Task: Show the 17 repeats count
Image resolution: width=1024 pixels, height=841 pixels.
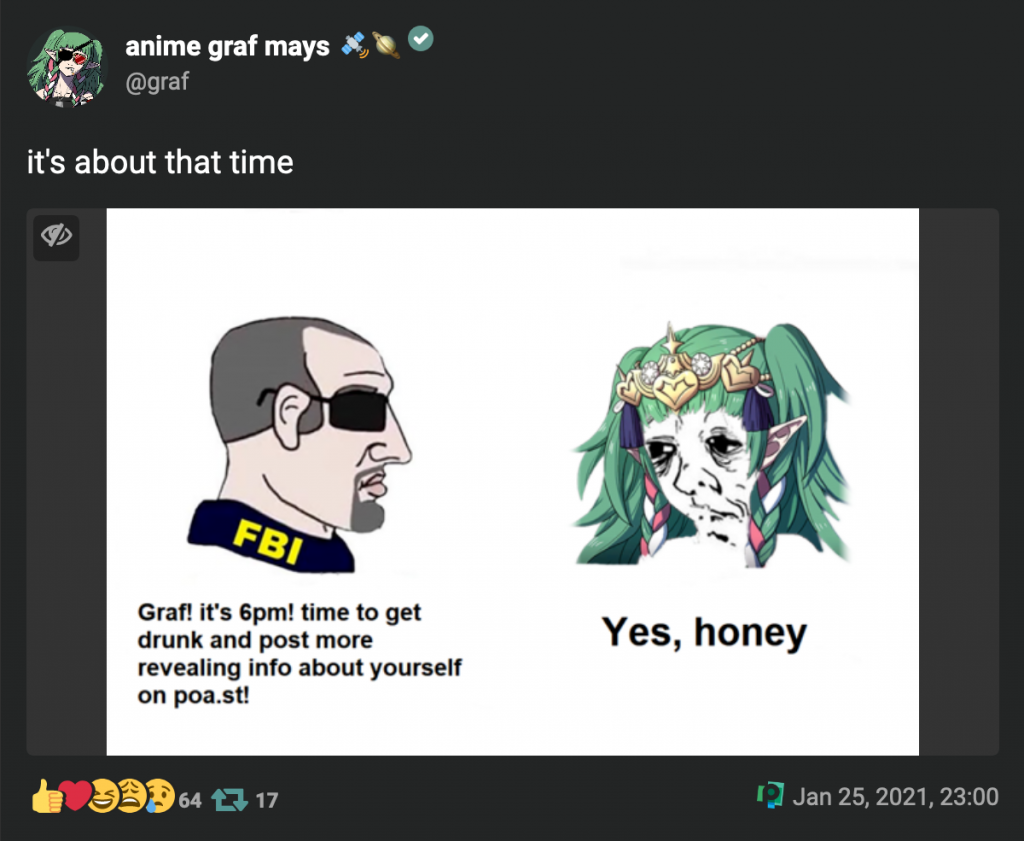Action: click(x=266, y=801)
